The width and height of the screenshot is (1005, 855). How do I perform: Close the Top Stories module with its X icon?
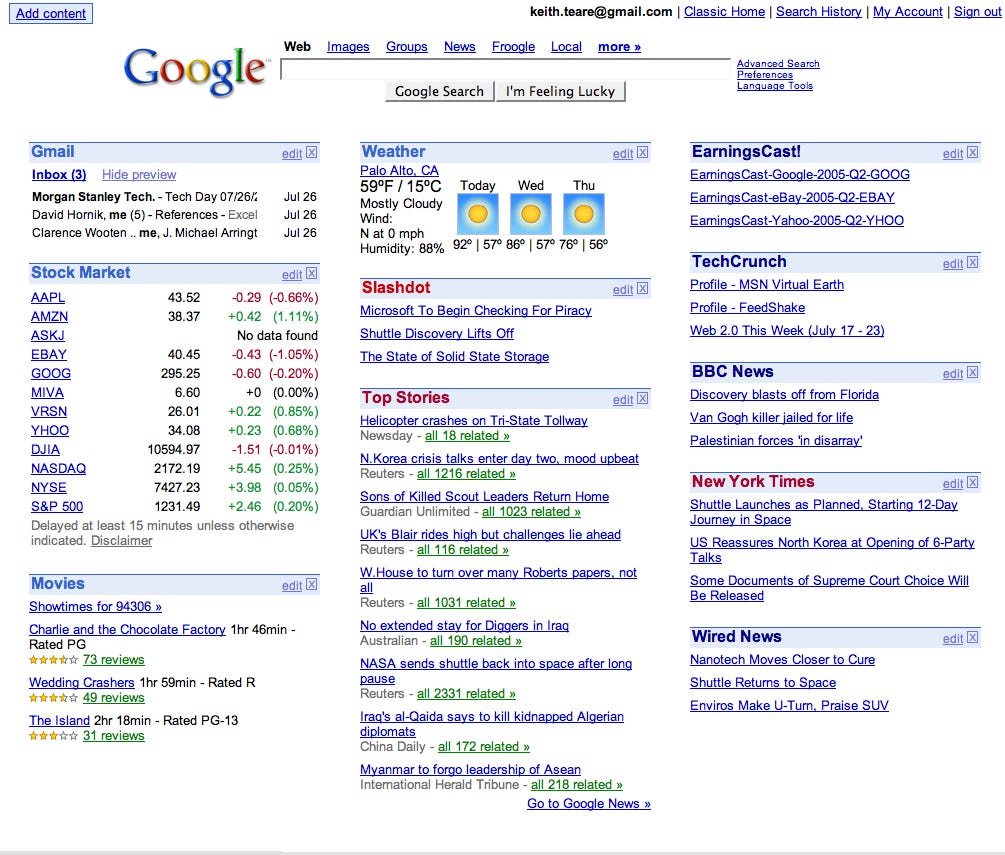643,399
